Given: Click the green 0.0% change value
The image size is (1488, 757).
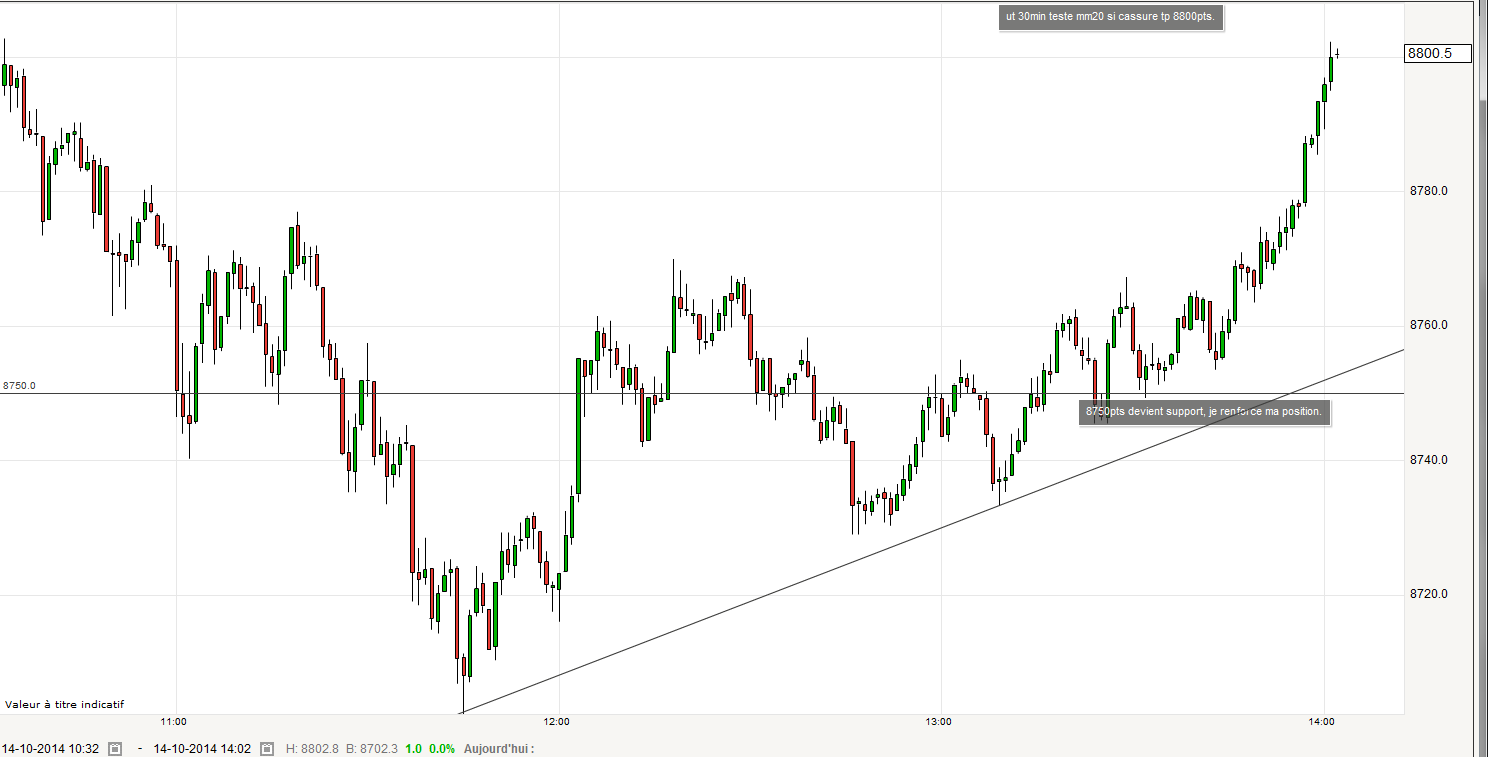Looking at the screenshot, I should click(440, 748).
